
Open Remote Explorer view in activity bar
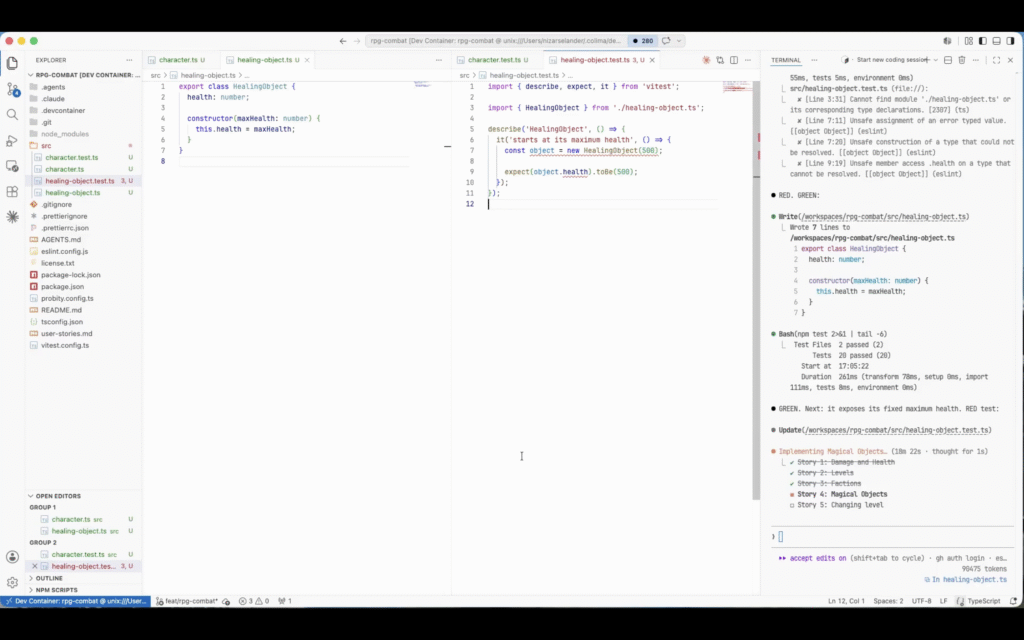12,166
